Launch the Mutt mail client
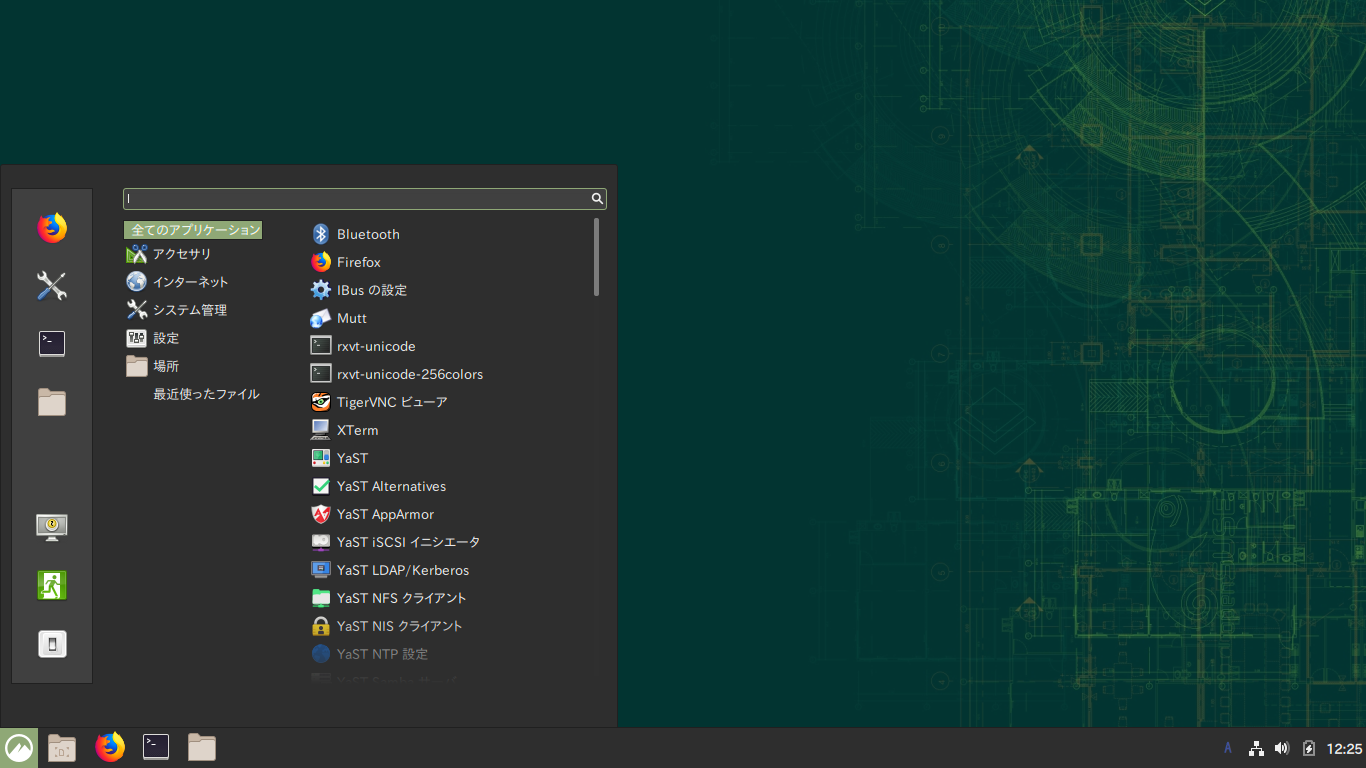1366x768 pixels. coord(339,318)
